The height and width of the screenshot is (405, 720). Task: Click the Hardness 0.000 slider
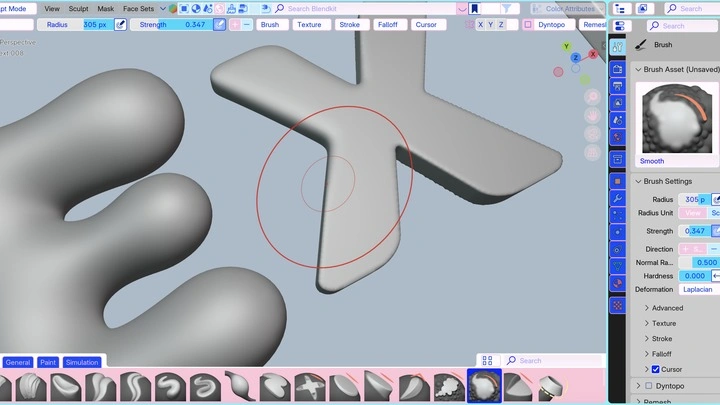(695, 276)
